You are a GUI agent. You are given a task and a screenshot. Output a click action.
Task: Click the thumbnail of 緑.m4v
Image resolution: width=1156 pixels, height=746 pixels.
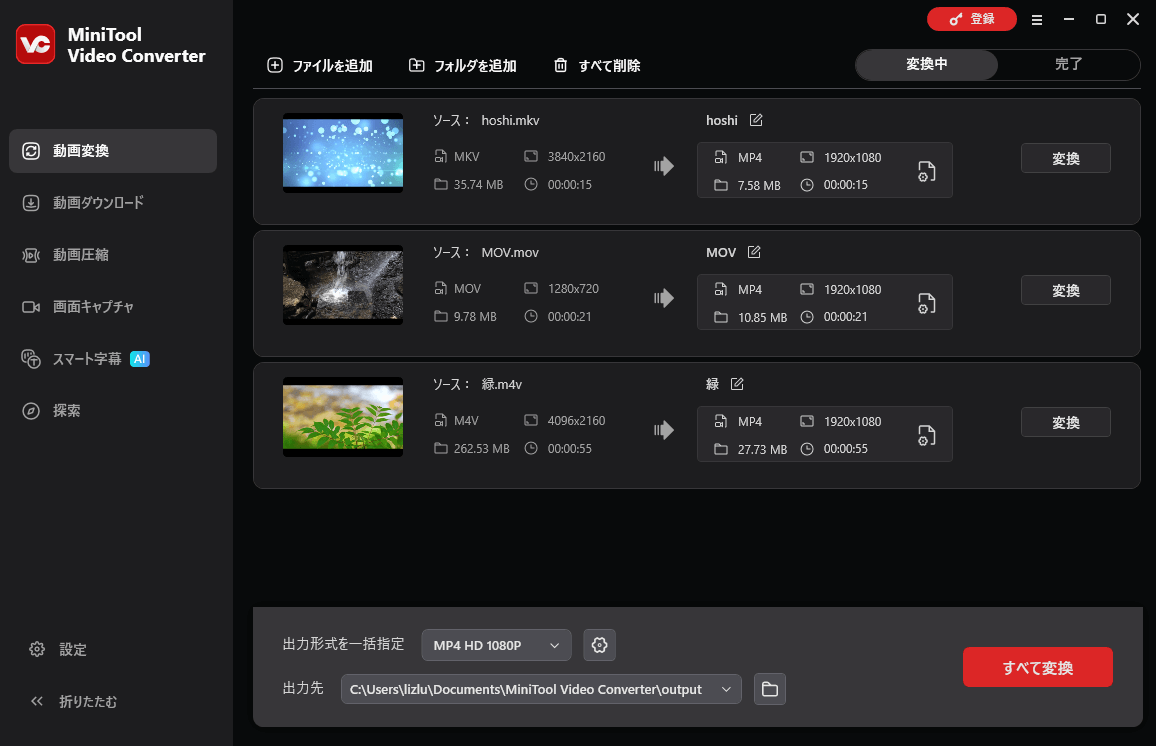coord(343,417)
